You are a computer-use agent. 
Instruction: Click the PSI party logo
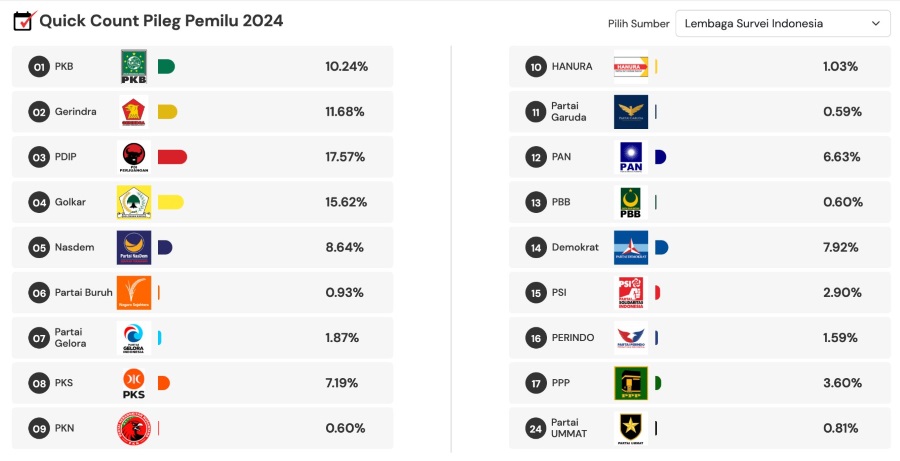631,293
